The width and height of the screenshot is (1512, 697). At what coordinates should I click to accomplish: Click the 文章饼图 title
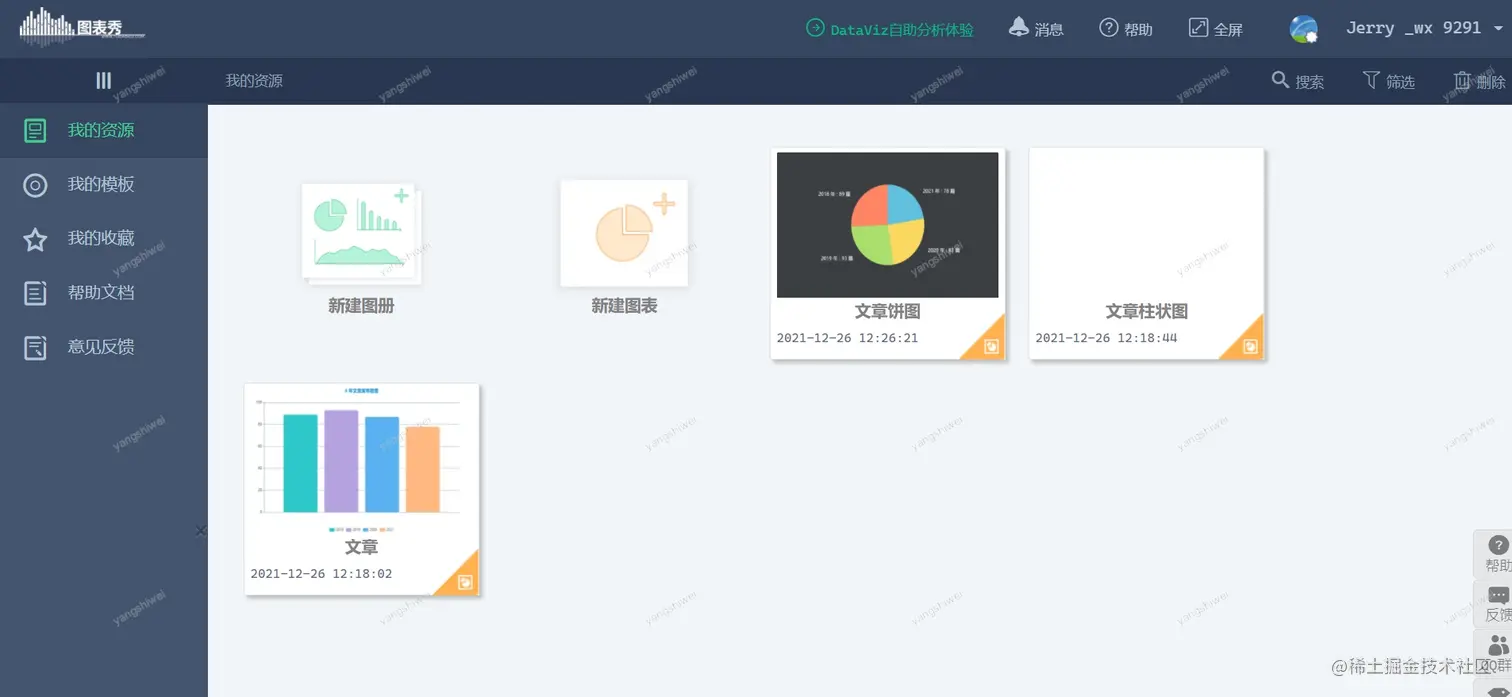pos(887,312)
